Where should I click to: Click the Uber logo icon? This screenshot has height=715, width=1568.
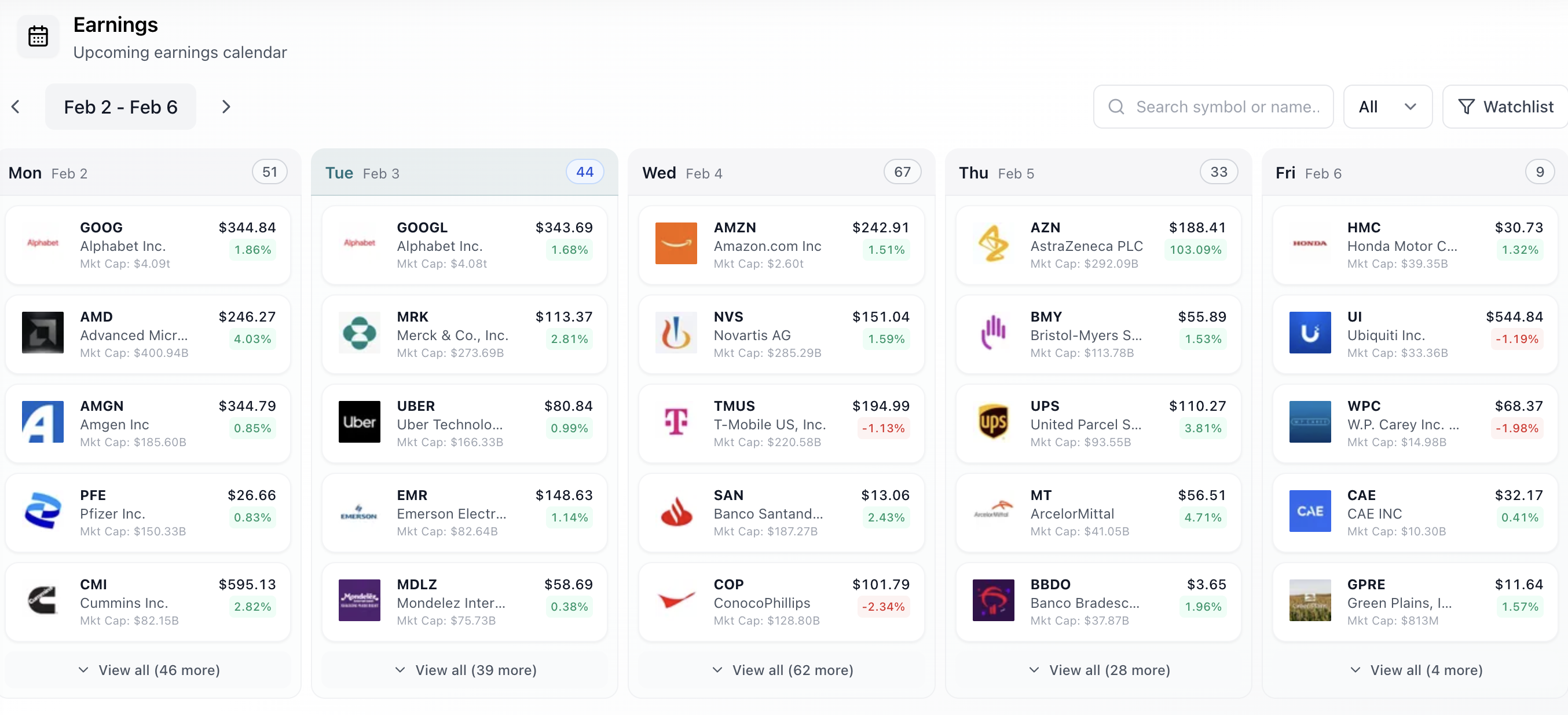tap(359, 422)
